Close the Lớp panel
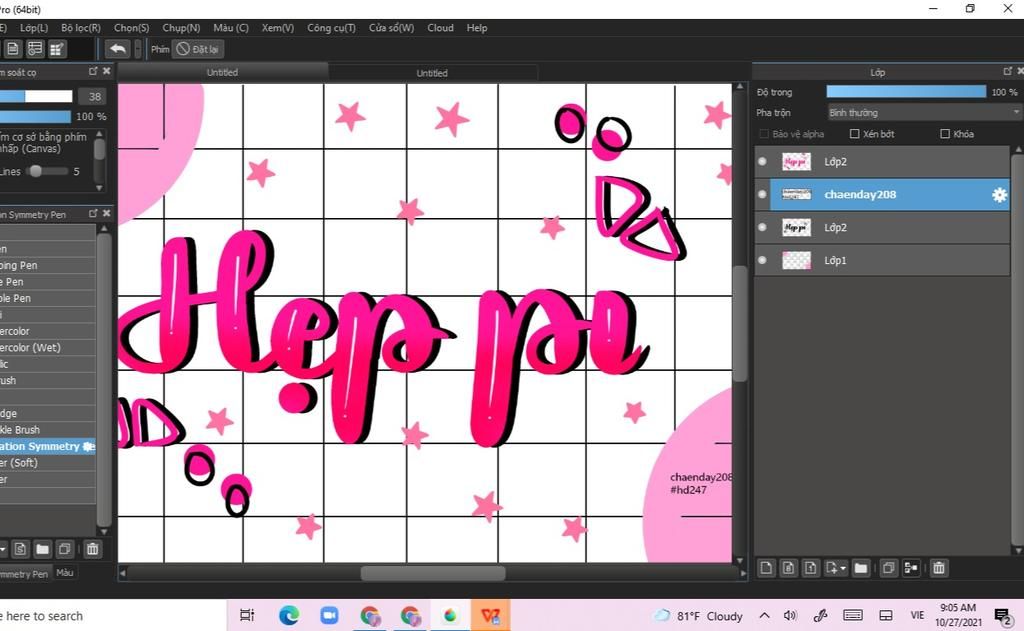Image resolution: width=1024 pixels, height=631 pixels. tap(1019, 71)
